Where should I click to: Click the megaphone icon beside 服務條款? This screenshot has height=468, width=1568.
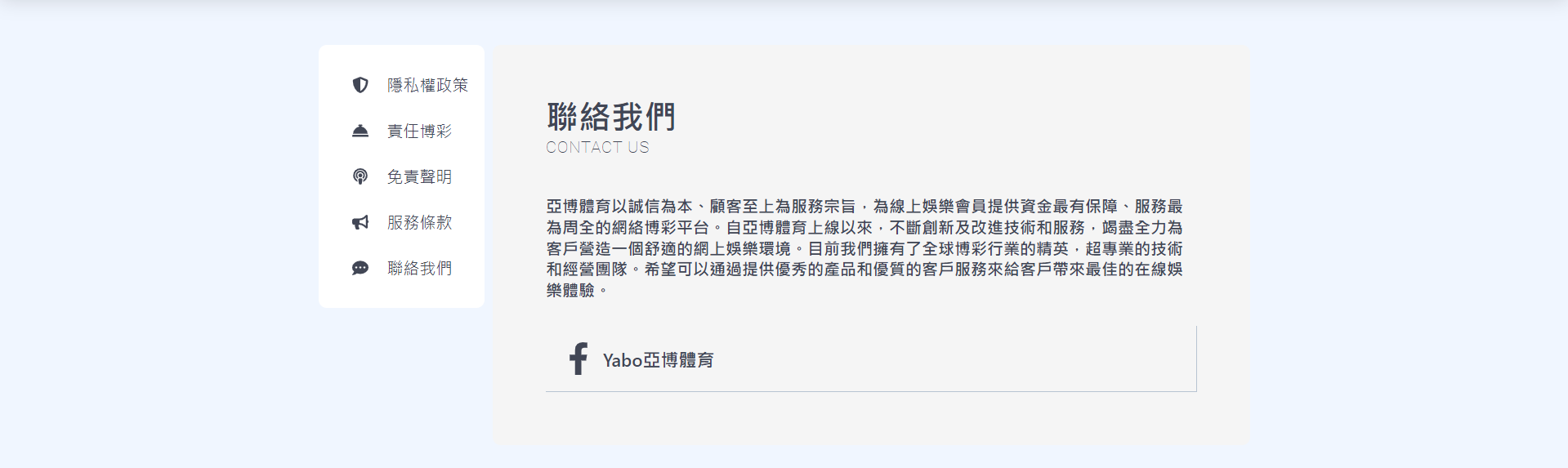[360, 222]
